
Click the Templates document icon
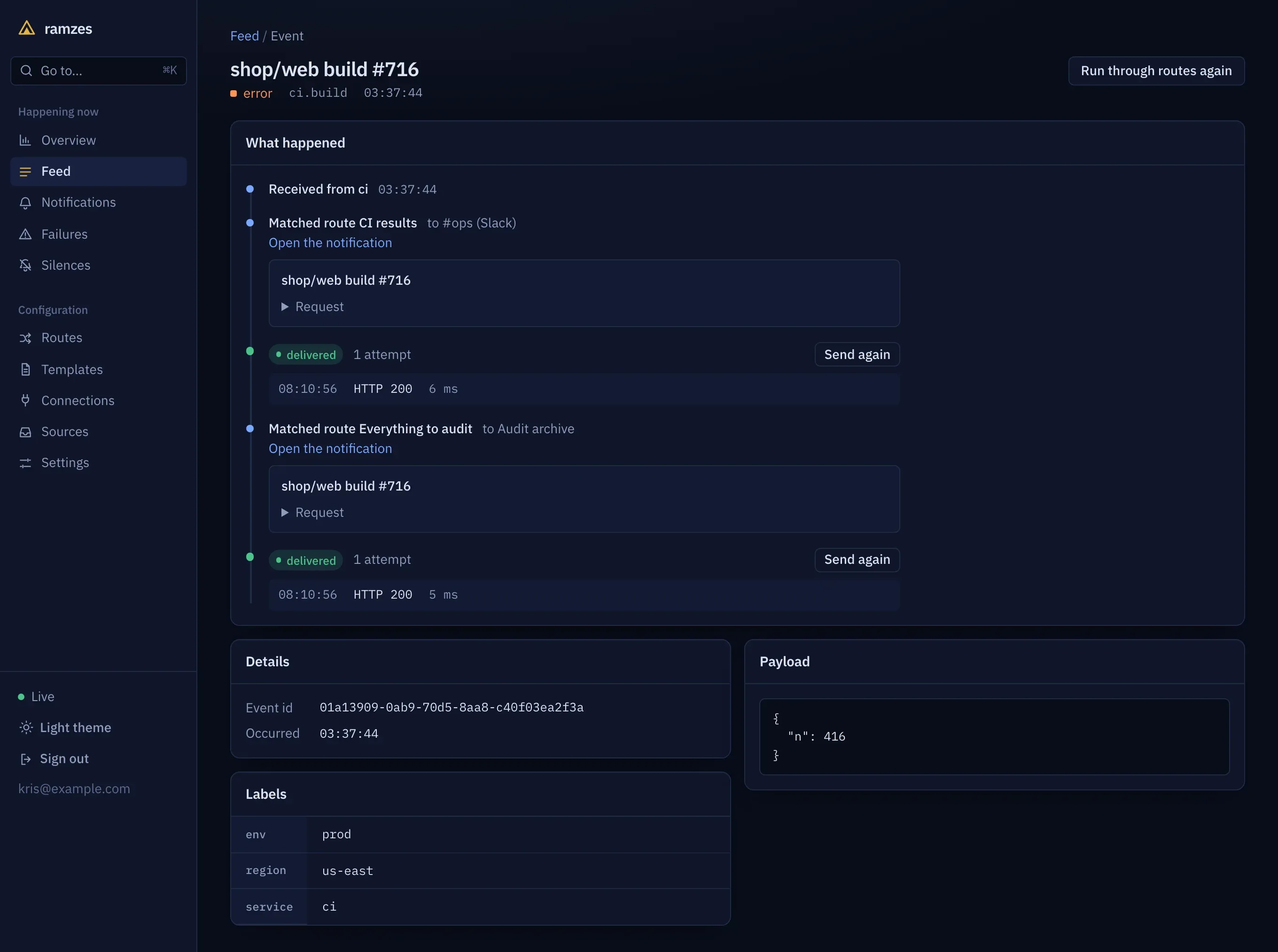(x=25, y=369)
